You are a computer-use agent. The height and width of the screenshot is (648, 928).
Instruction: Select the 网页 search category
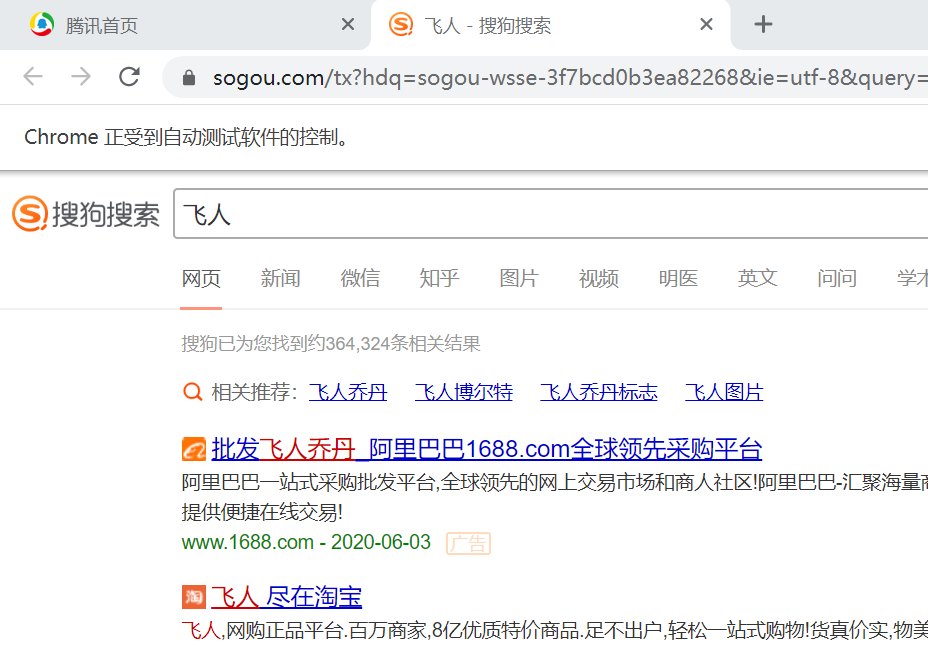pos(201,278)
